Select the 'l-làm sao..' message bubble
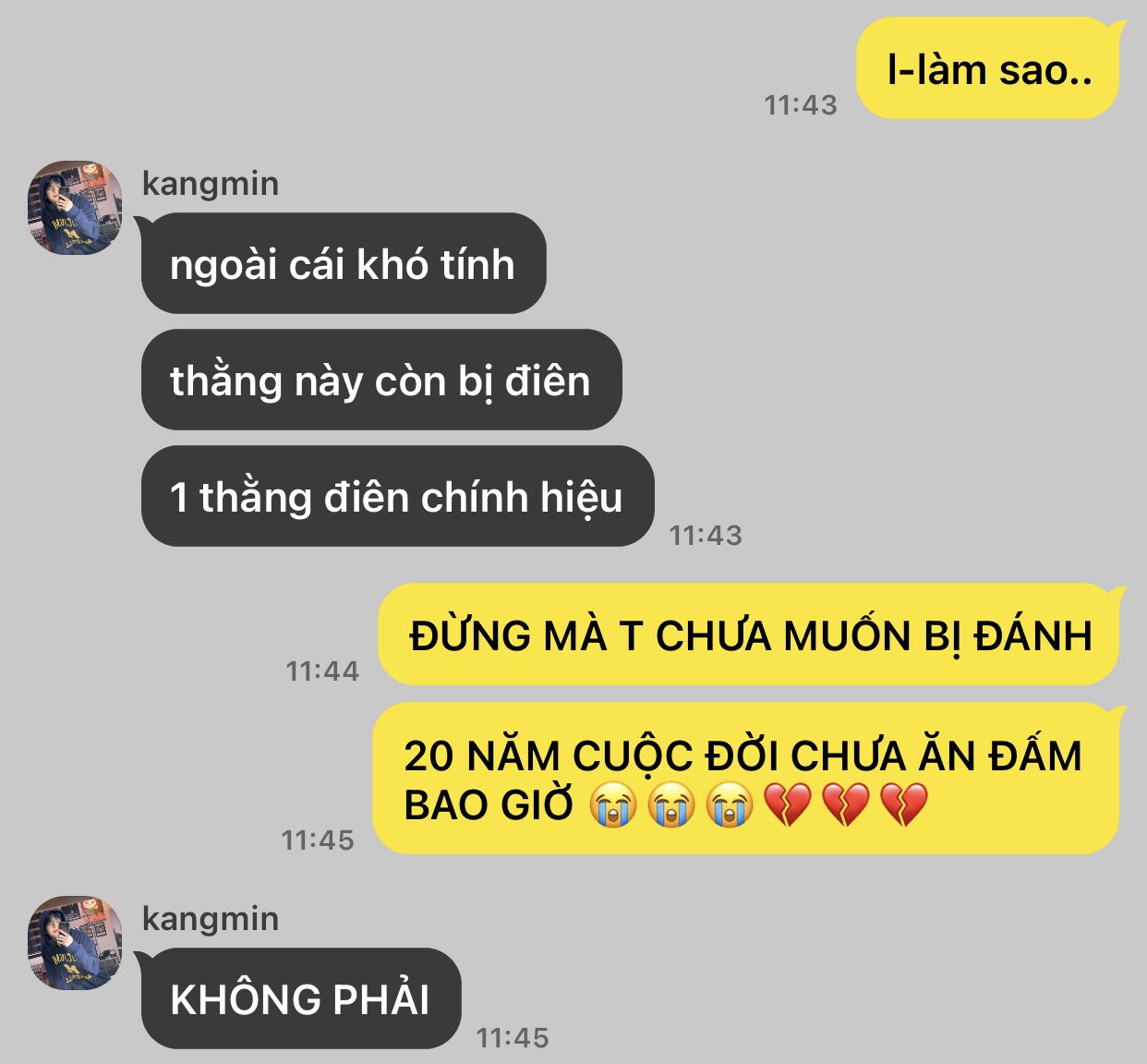 988,69
